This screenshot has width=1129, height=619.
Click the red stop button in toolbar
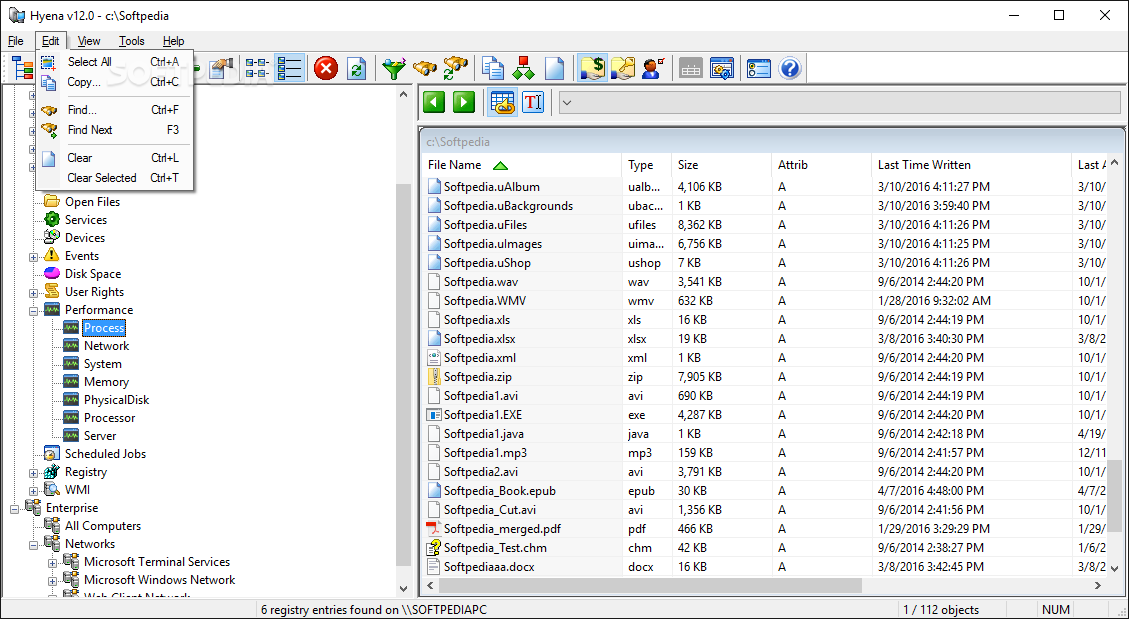[x=326, y=68]
